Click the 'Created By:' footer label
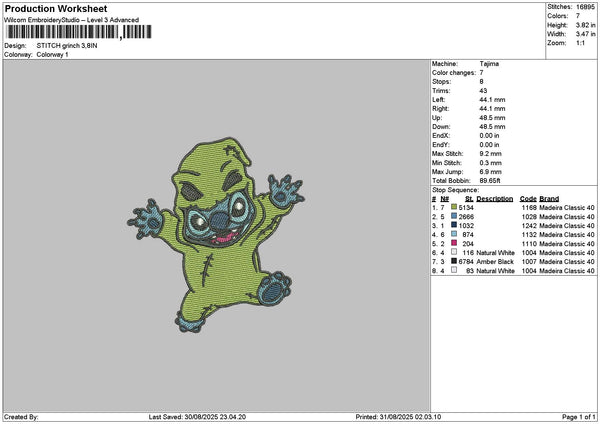Image resolution: width=600 pixels, height=424 pixels. (21, 417)
